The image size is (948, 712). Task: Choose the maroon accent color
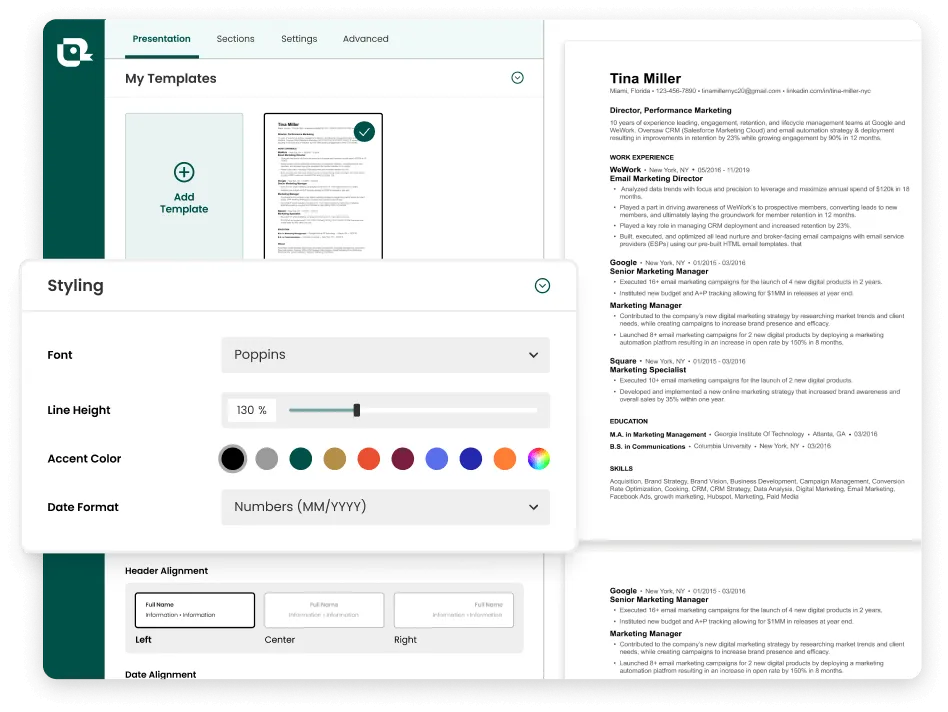(x=403, y=459)
